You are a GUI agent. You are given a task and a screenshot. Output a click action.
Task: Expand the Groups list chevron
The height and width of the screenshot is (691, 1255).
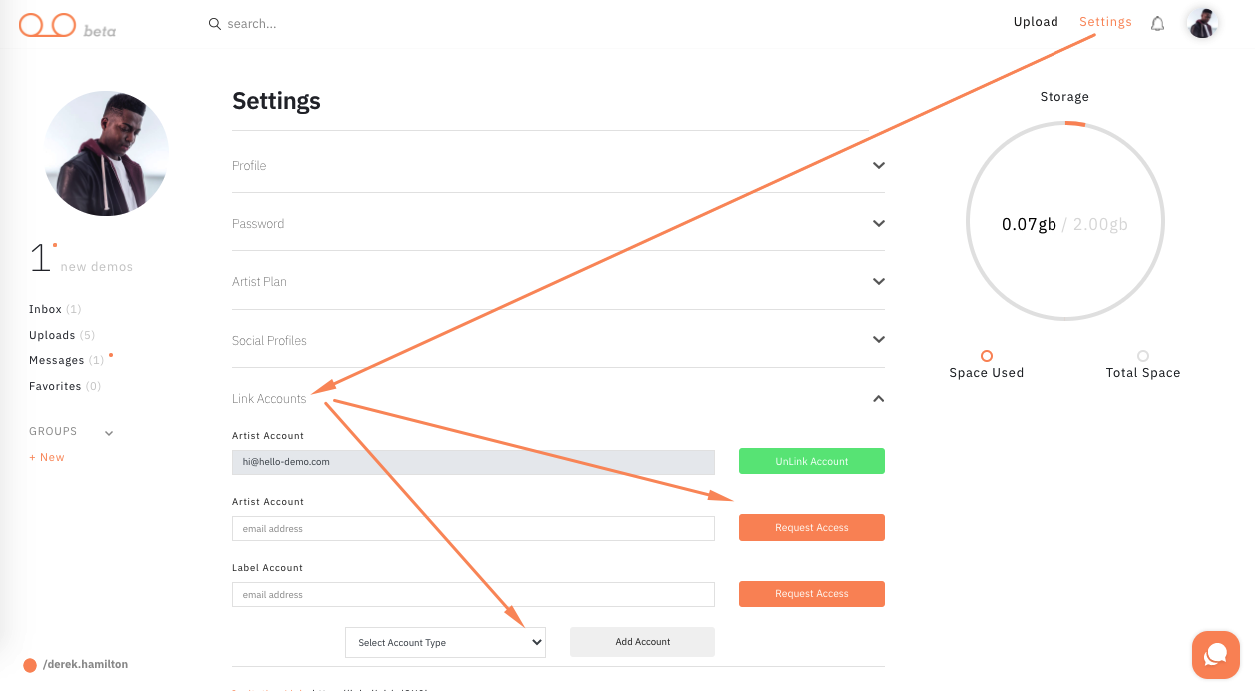coord(109,433)
